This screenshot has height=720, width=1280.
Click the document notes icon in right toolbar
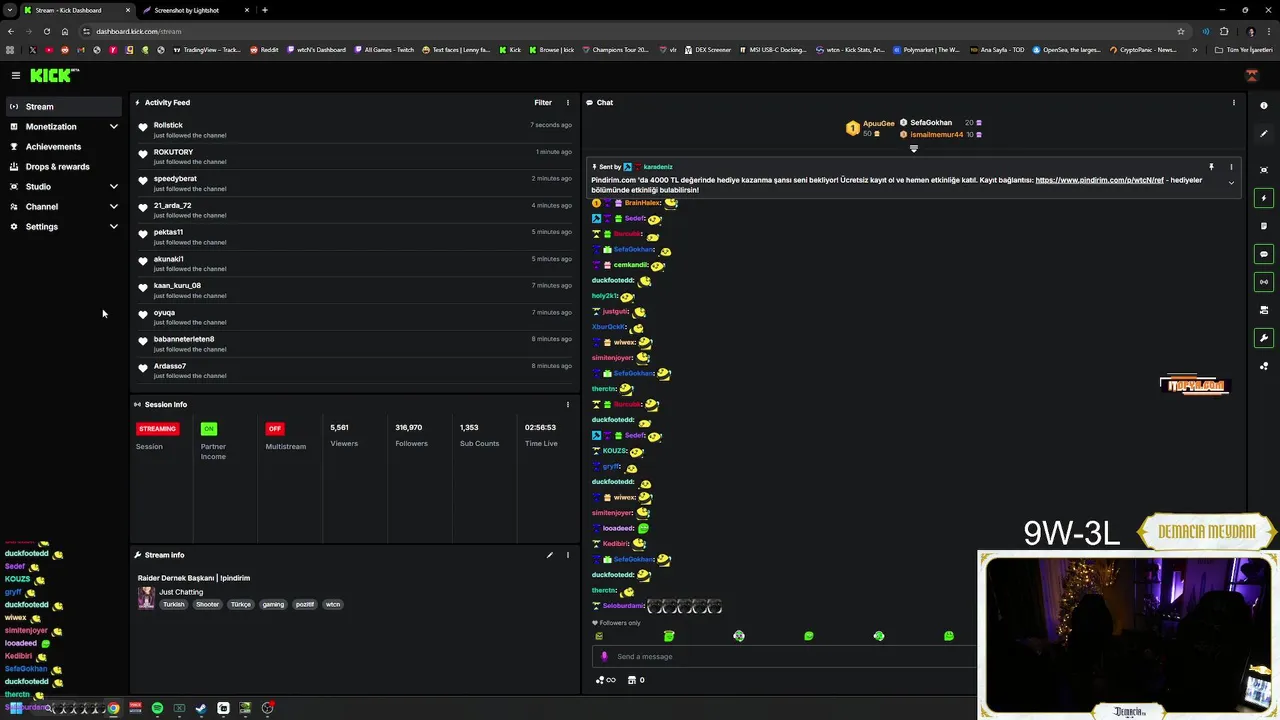click(1264, 226)
